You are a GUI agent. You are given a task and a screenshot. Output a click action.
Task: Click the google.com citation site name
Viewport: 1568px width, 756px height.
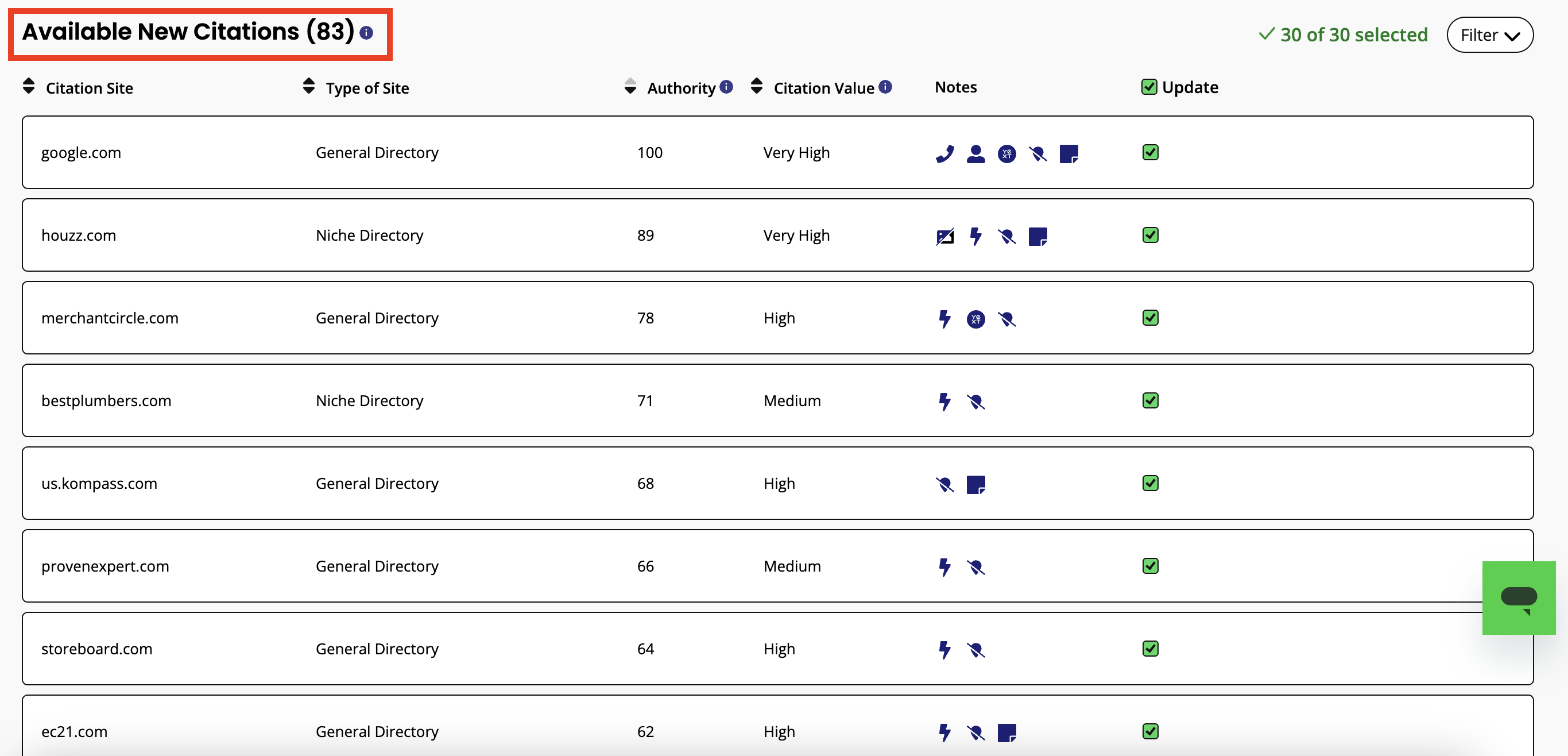coord(81,152)
